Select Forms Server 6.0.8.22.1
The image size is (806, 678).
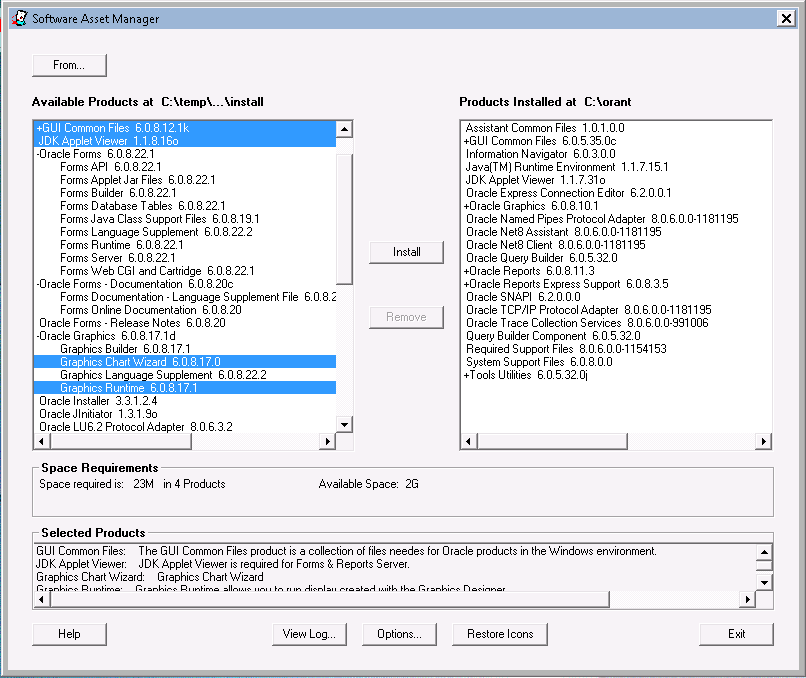tap(118, 258)
